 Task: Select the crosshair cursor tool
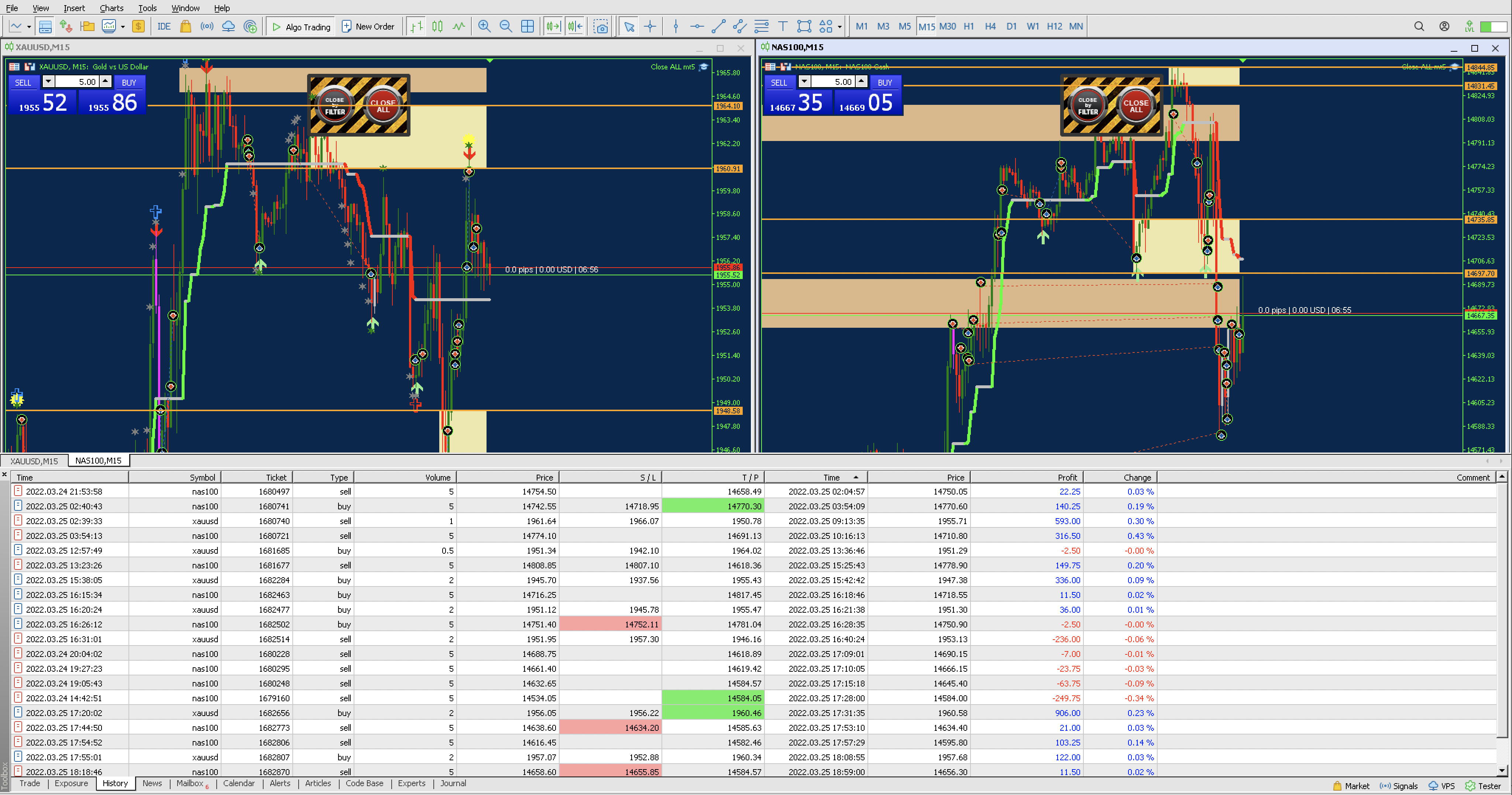click(650, 27)
